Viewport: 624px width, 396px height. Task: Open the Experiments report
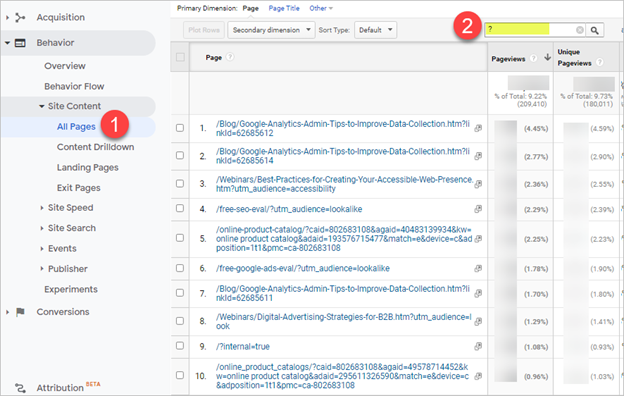[x=71, y=289]
